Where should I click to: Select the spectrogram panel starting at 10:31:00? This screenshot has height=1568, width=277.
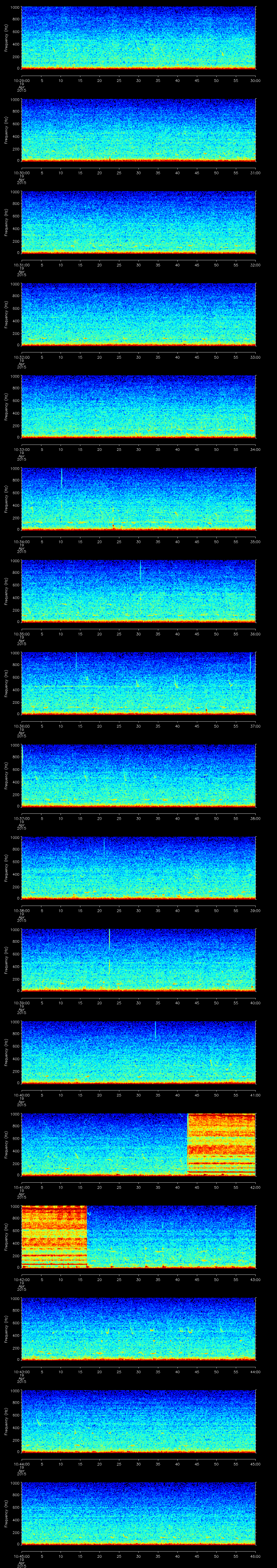pos(139,222)
